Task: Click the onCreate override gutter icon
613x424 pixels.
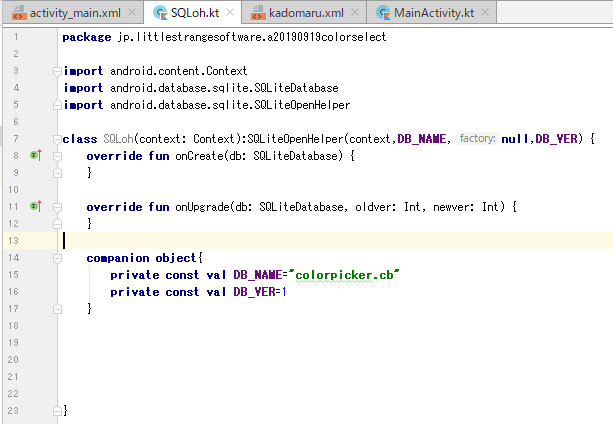Action: click(36, 156)
